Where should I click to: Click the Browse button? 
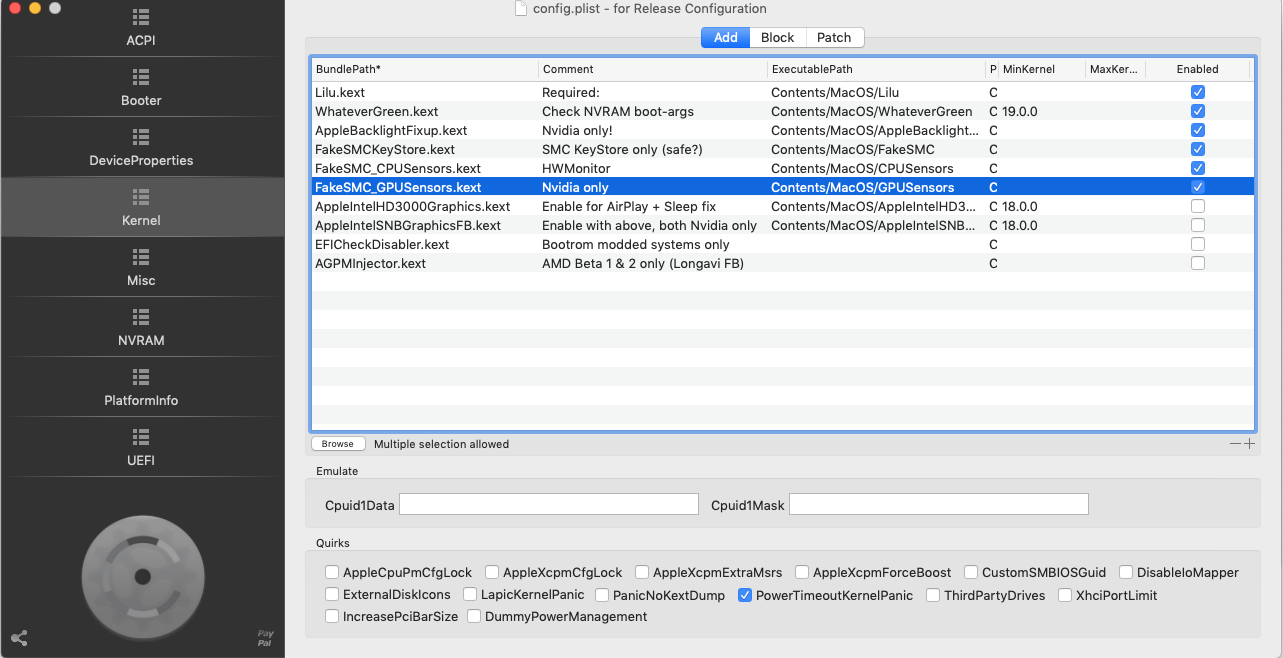pos(338,444)
